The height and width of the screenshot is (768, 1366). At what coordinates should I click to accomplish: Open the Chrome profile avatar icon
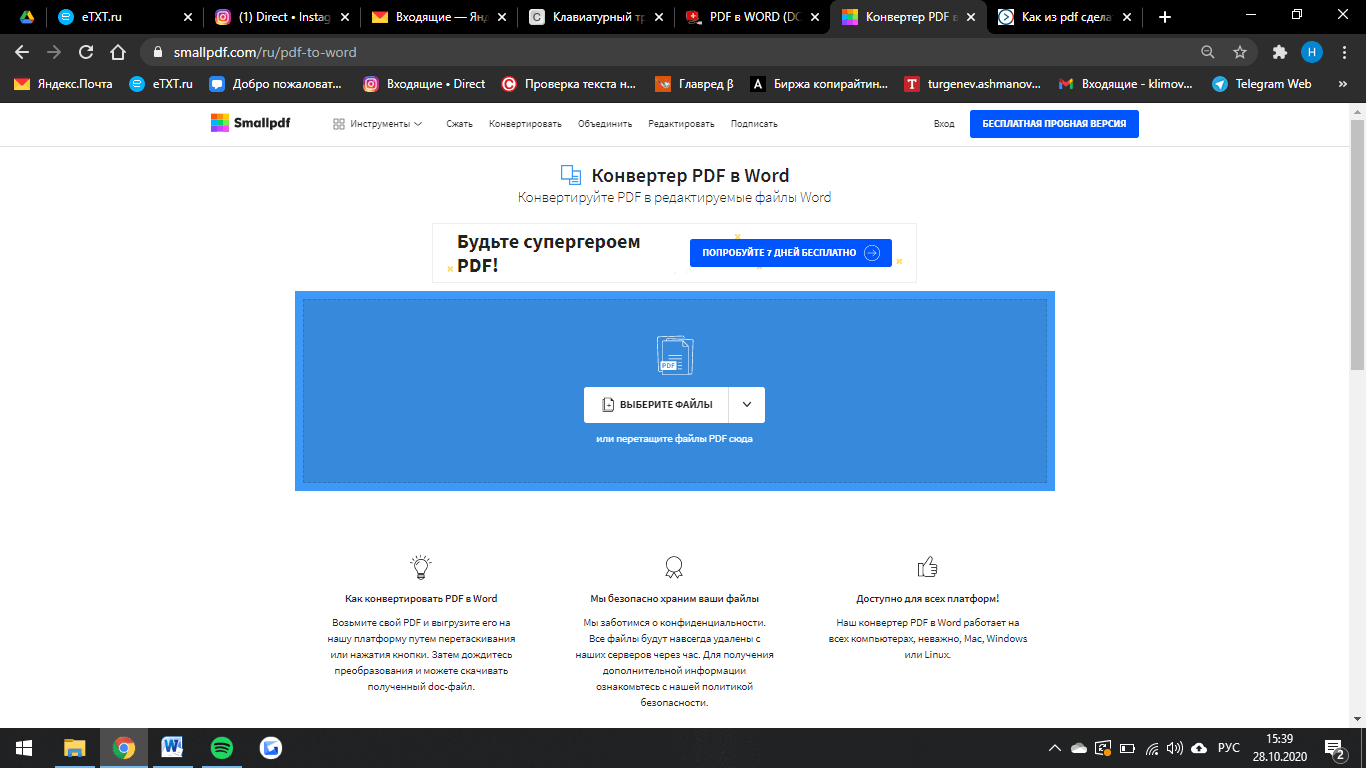1311,52
